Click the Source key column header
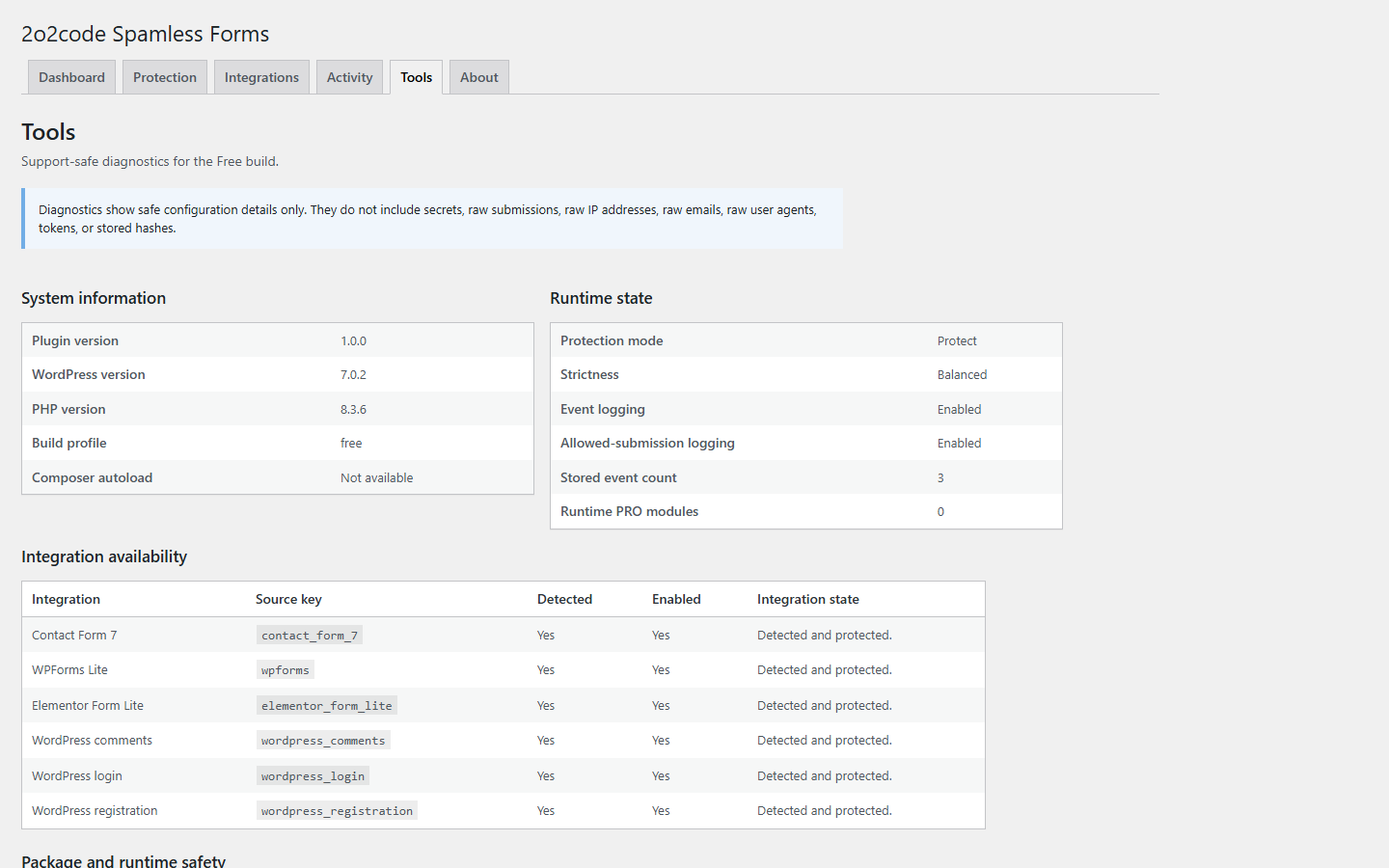 288,599
